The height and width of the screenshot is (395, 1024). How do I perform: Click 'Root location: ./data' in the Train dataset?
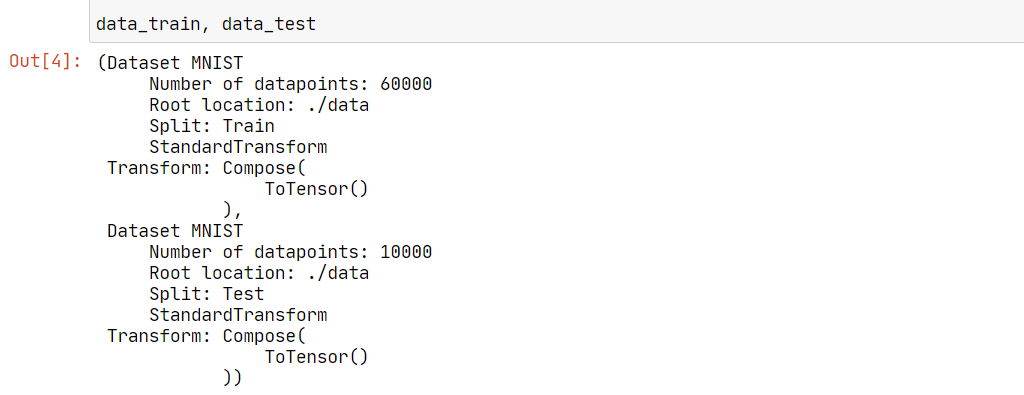pyautogui.click(x=259, y=105)
